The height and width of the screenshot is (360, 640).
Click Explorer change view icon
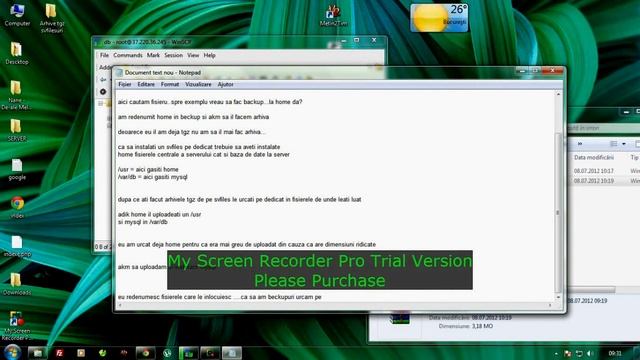coord(613,144)
